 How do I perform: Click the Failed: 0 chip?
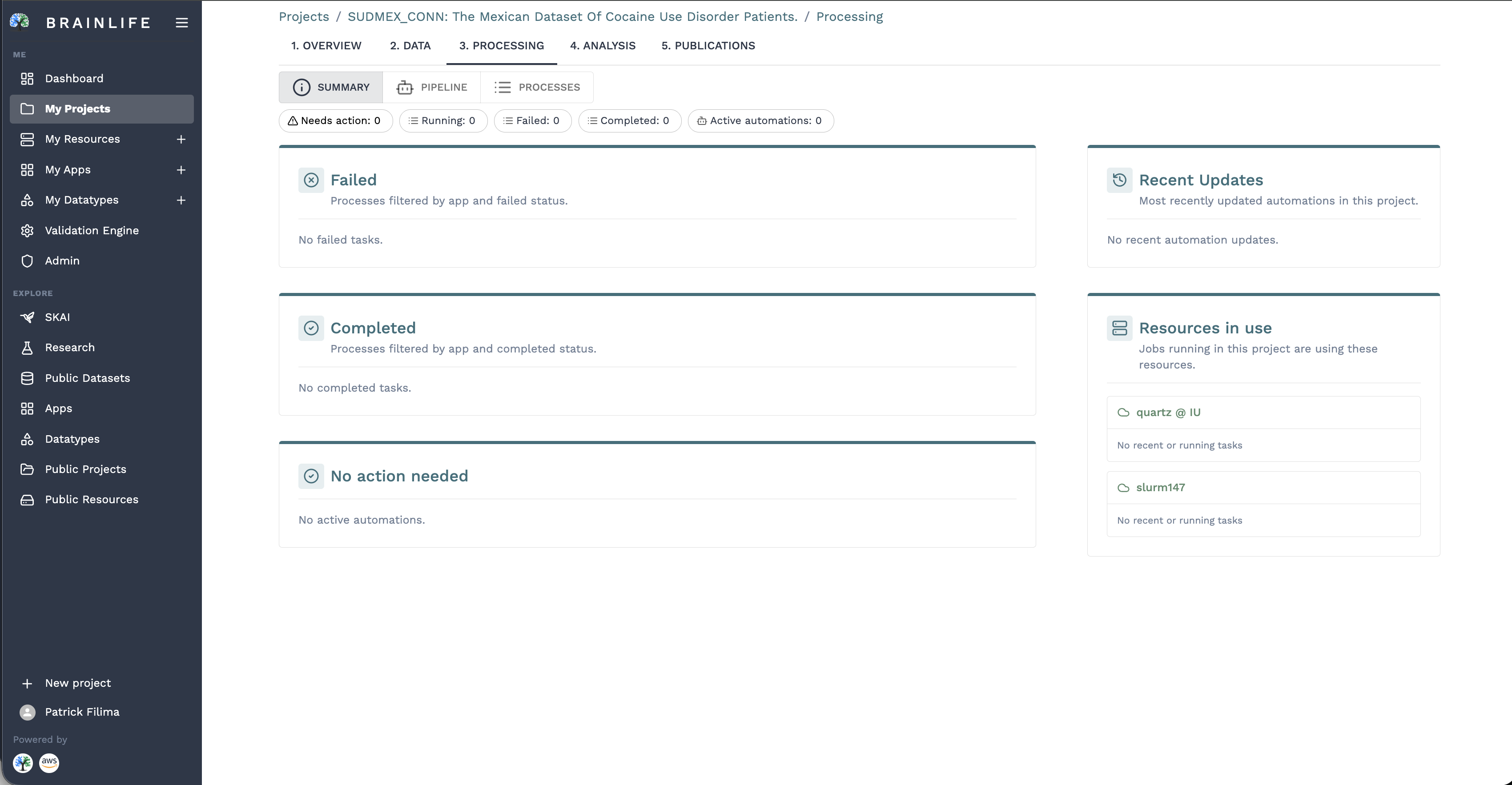[533, 121]
